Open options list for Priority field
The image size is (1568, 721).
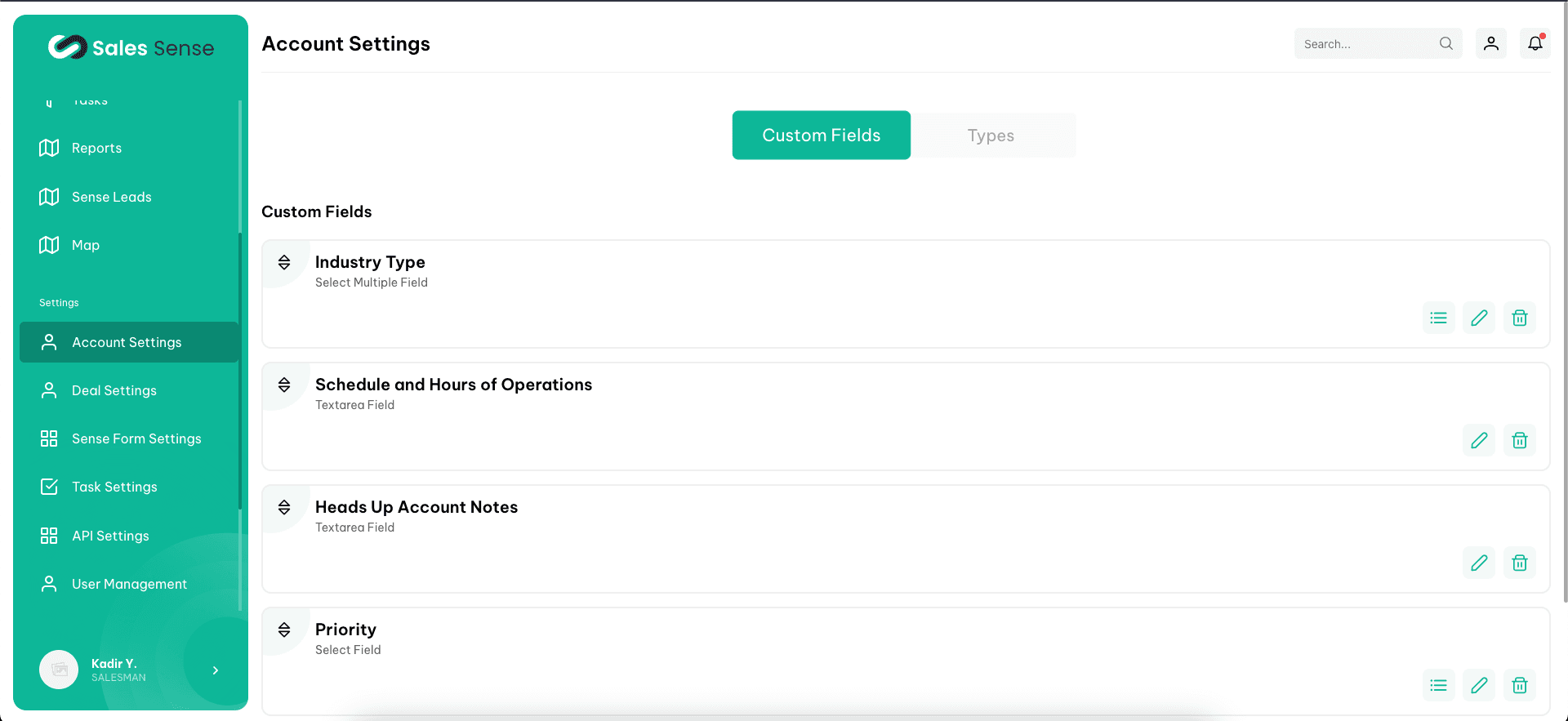[x=1439, y=685]
